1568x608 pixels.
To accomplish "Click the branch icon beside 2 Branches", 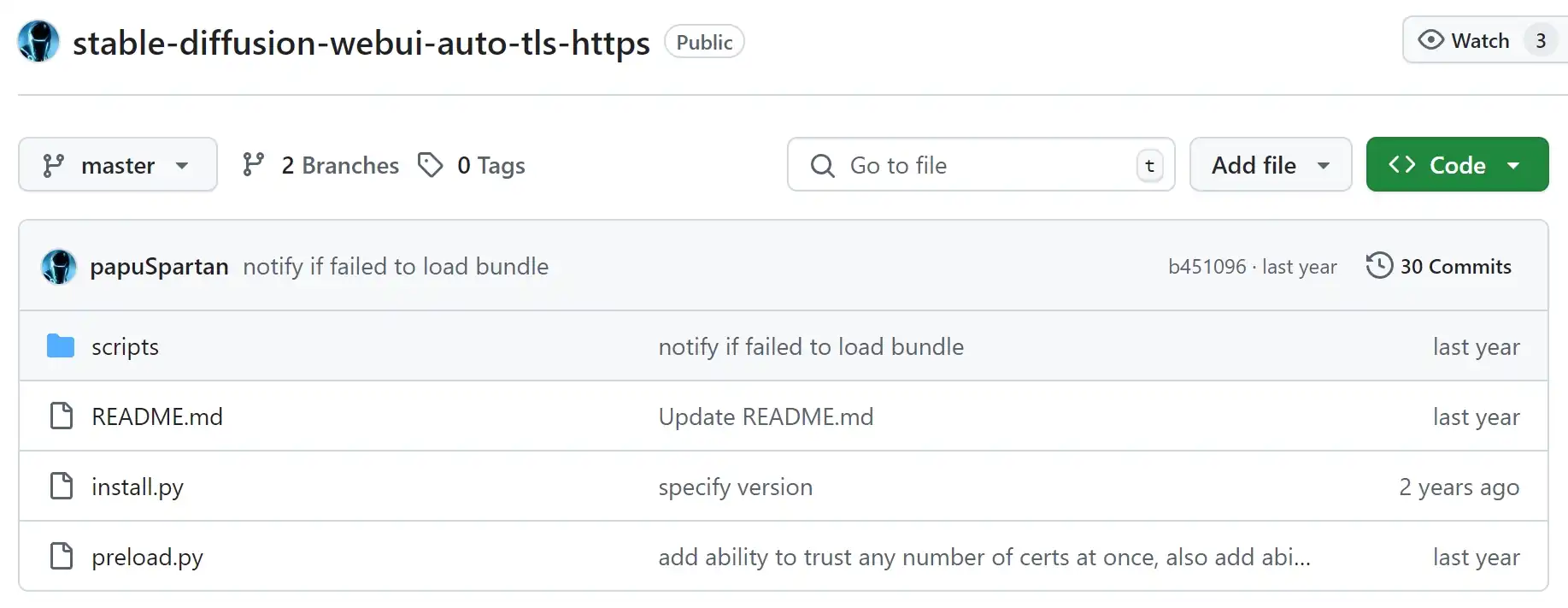I will pyautogui.click(x=253, y=165).
